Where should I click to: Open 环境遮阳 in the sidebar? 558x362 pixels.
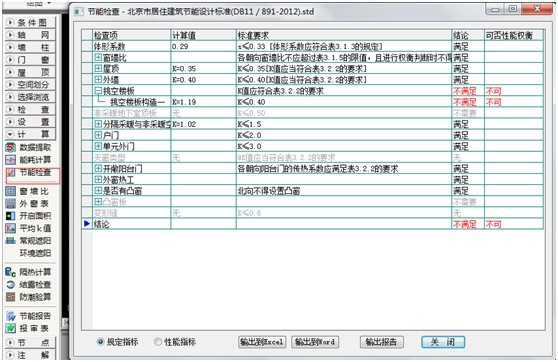point(35,253)
